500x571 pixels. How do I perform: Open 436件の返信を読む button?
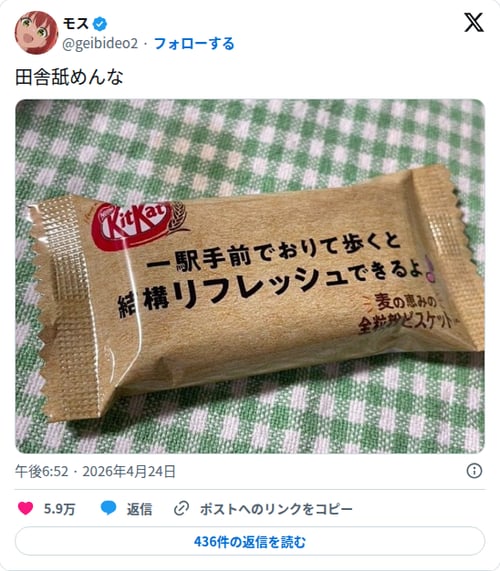(x=250, y=542)
